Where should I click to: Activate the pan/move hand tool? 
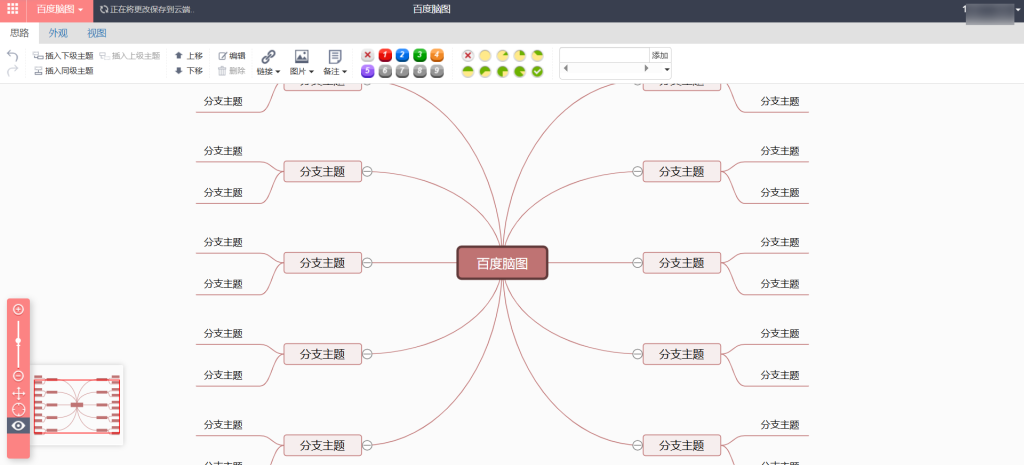[18, 393]
